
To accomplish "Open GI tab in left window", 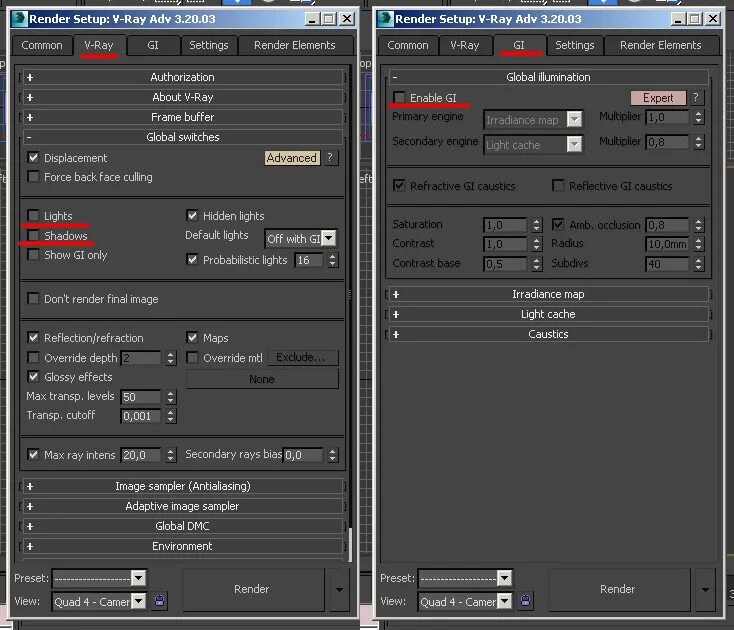I will click(153, 45).
